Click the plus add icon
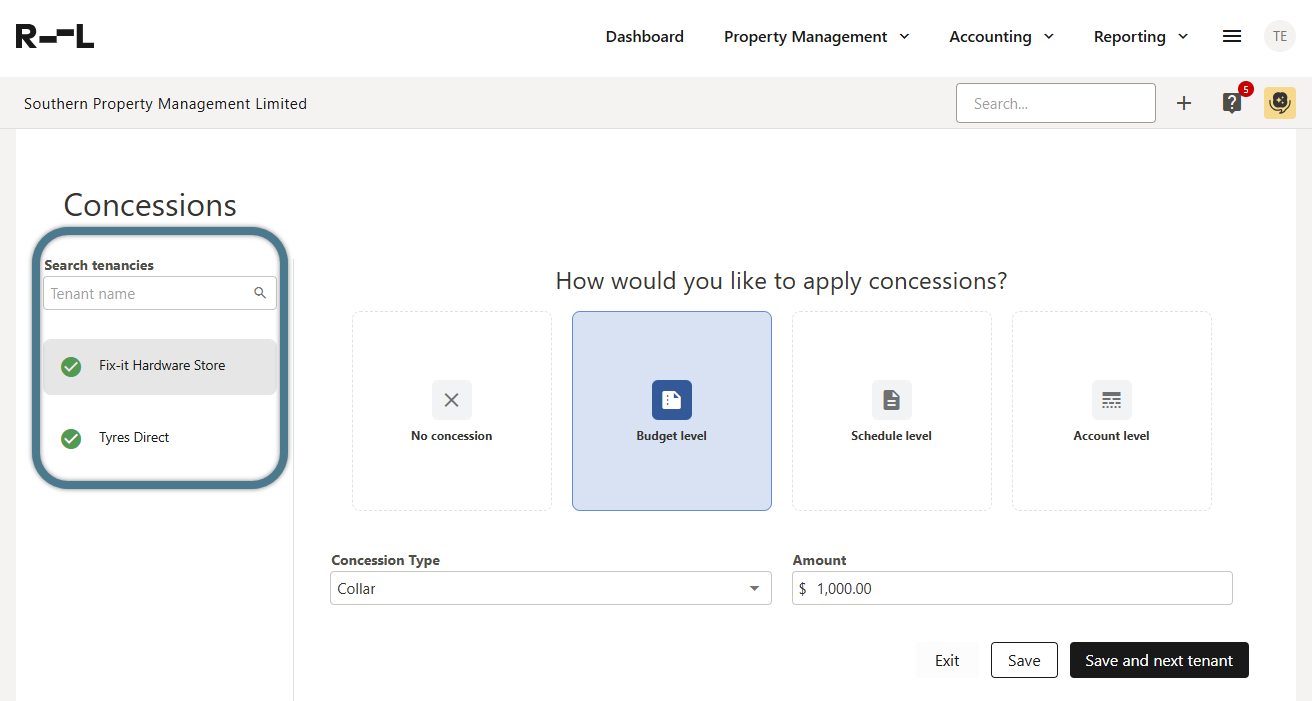Viewport: 1312px width, 701px height. click(1184, 103)
